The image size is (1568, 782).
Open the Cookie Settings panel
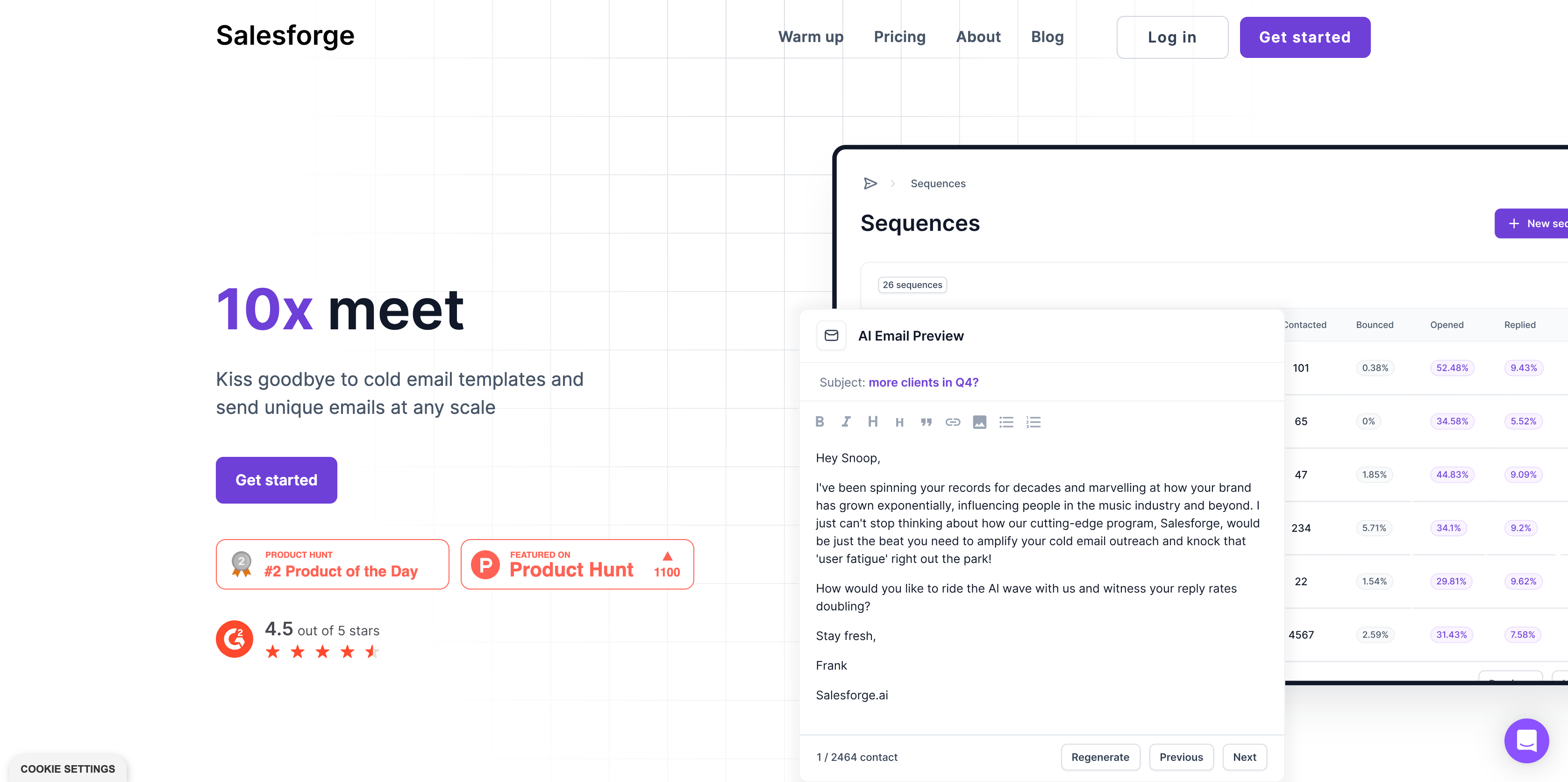pos(68,768)
